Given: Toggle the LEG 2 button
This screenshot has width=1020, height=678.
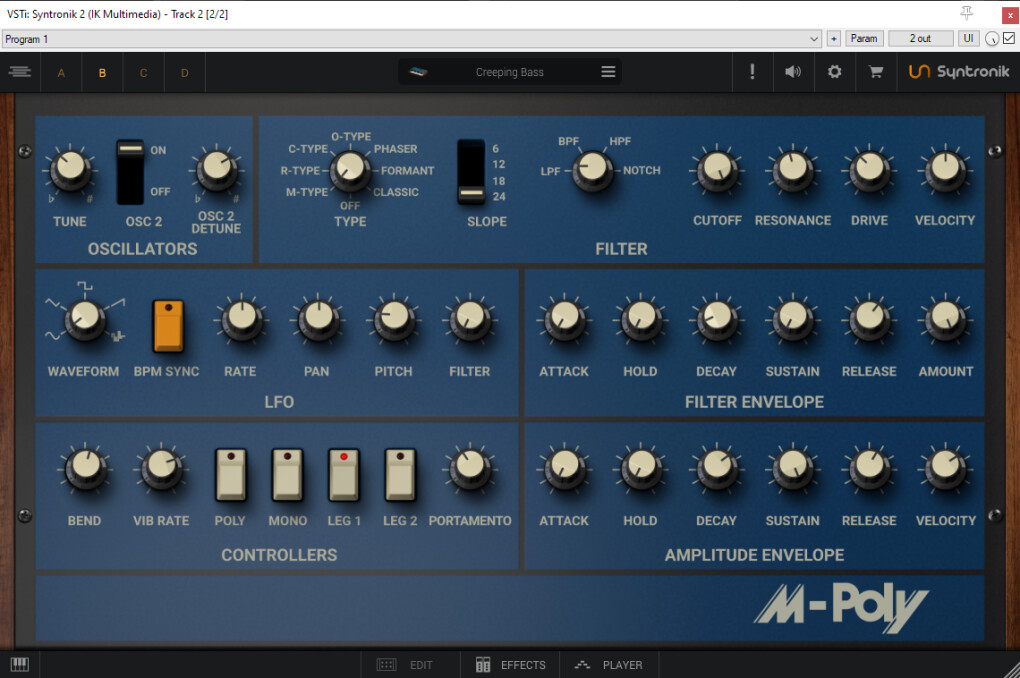Looking at the screenshot, I should click(400, 475).
